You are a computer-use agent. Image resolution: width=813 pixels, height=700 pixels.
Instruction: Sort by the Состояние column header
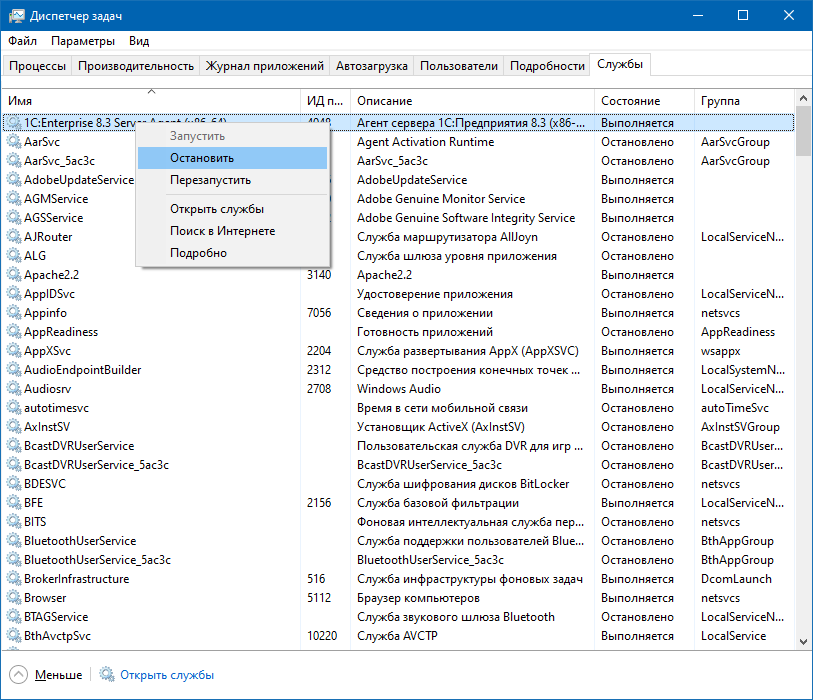[x=630, y=101]
